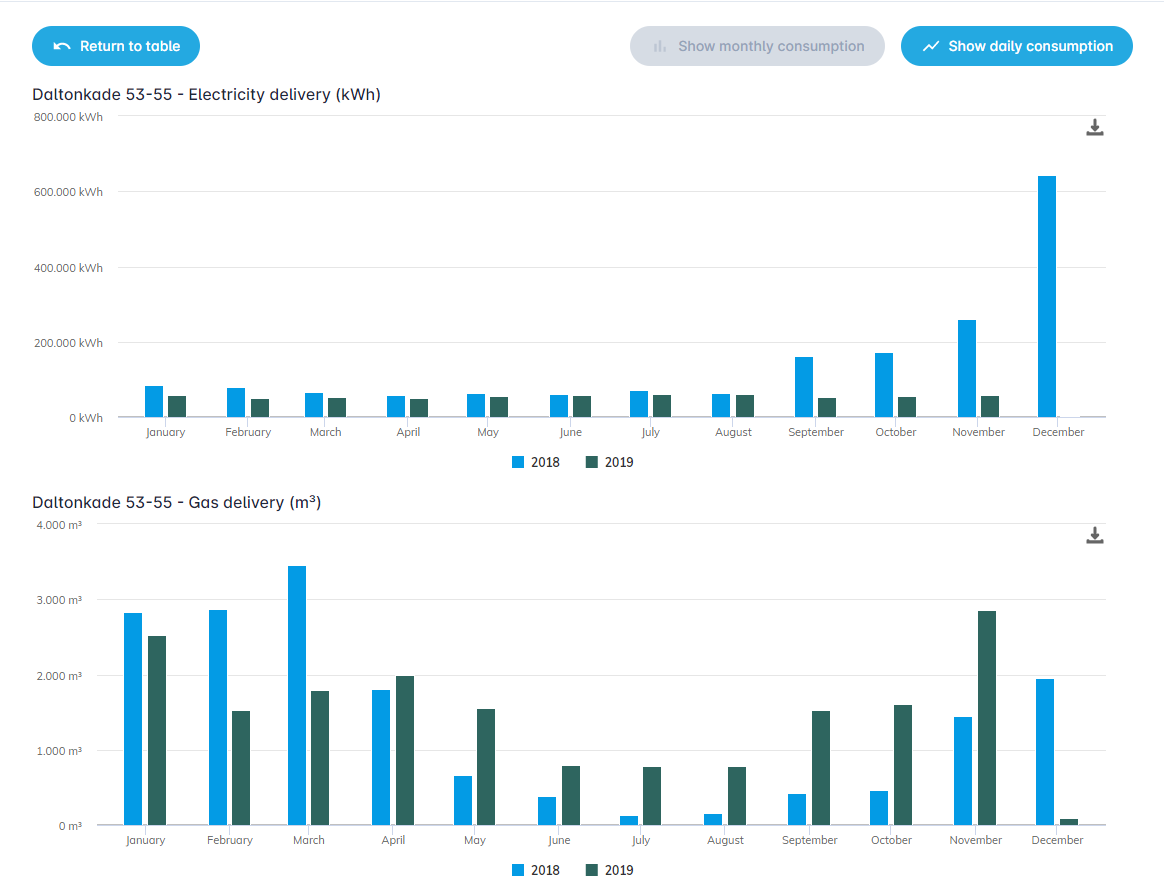Click the undo arrow icon on Return to table
The width and height of the screenshot is (1164, 888).
click(62, 46)
